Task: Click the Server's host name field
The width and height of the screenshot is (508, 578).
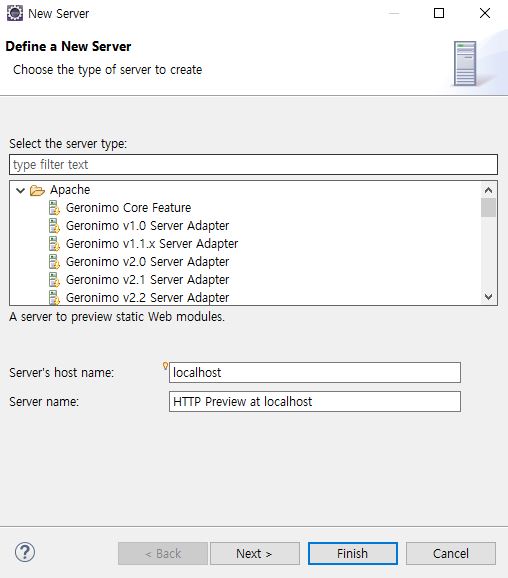Action: (x=315, y=372)
